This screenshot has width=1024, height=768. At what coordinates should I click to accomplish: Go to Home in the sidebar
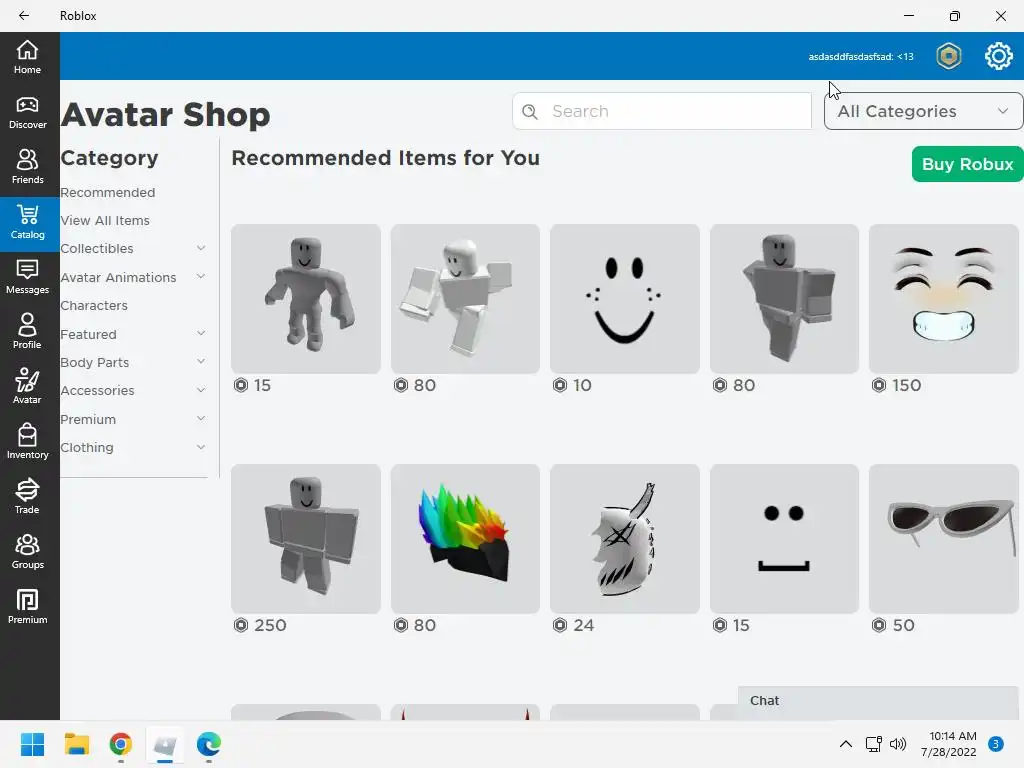click(x=27, y=57)
